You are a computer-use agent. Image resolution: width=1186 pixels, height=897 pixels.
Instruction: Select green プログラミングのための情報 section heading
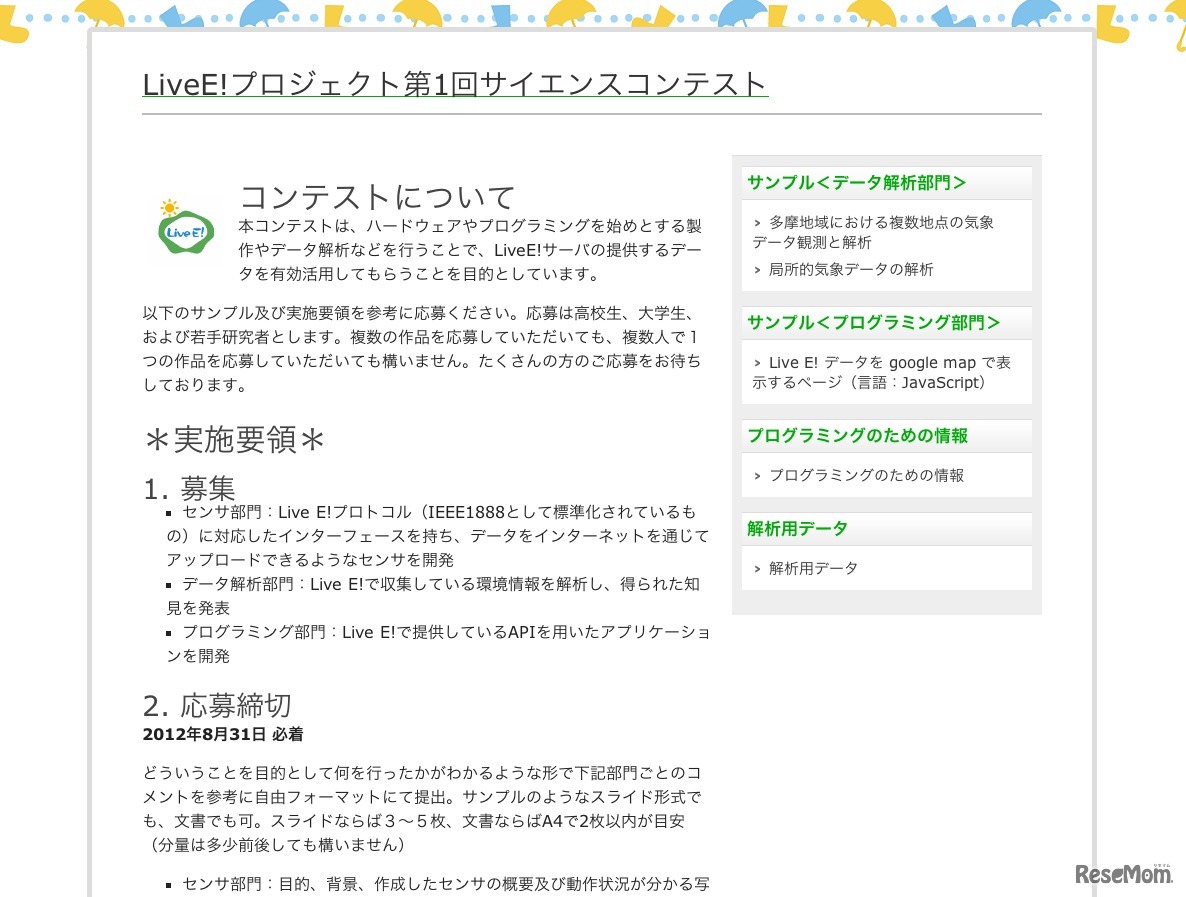point(857,436)
